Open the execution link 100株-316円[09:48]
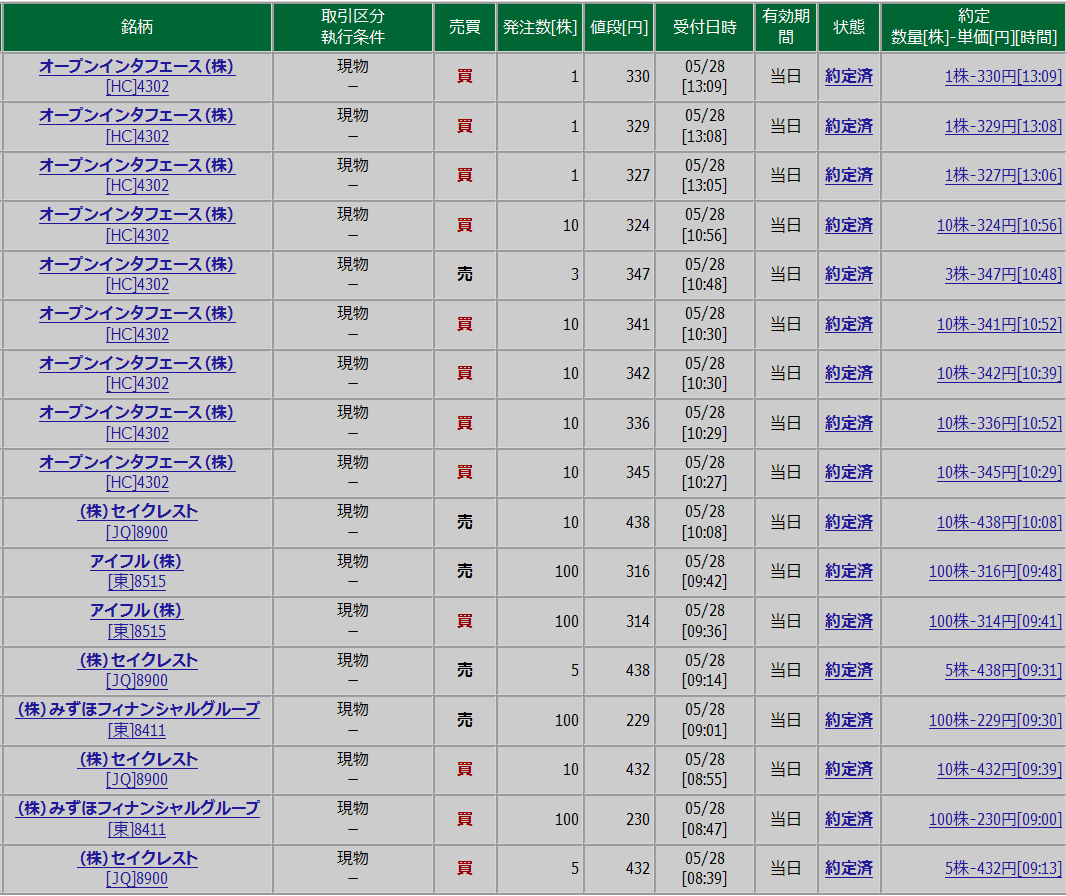This screenshot has height=896, width=1066. [995, 571]
